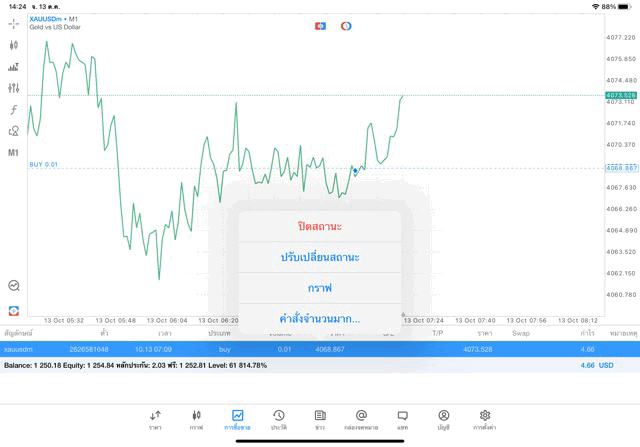
Task: Open the Settings (การตั้งค่า) gear tab
Action: tap(485, 418)
